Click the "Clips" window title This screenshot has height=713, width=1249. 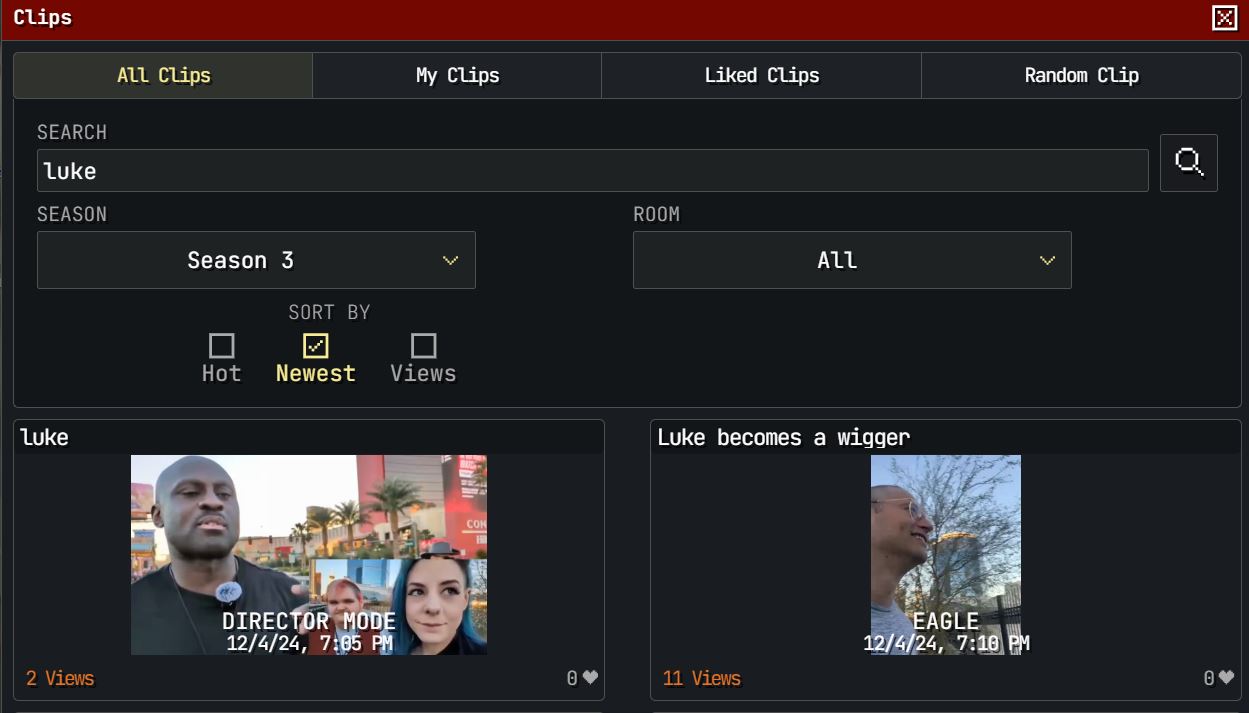point(43,17)
